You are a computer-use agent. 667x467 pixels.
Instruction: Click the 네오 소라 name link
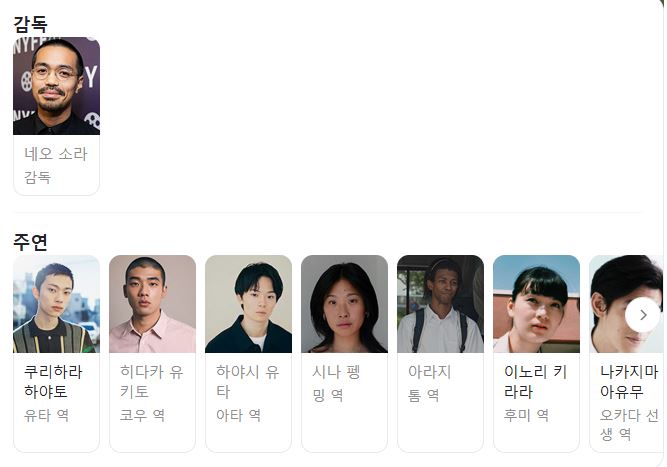(56, 154)
